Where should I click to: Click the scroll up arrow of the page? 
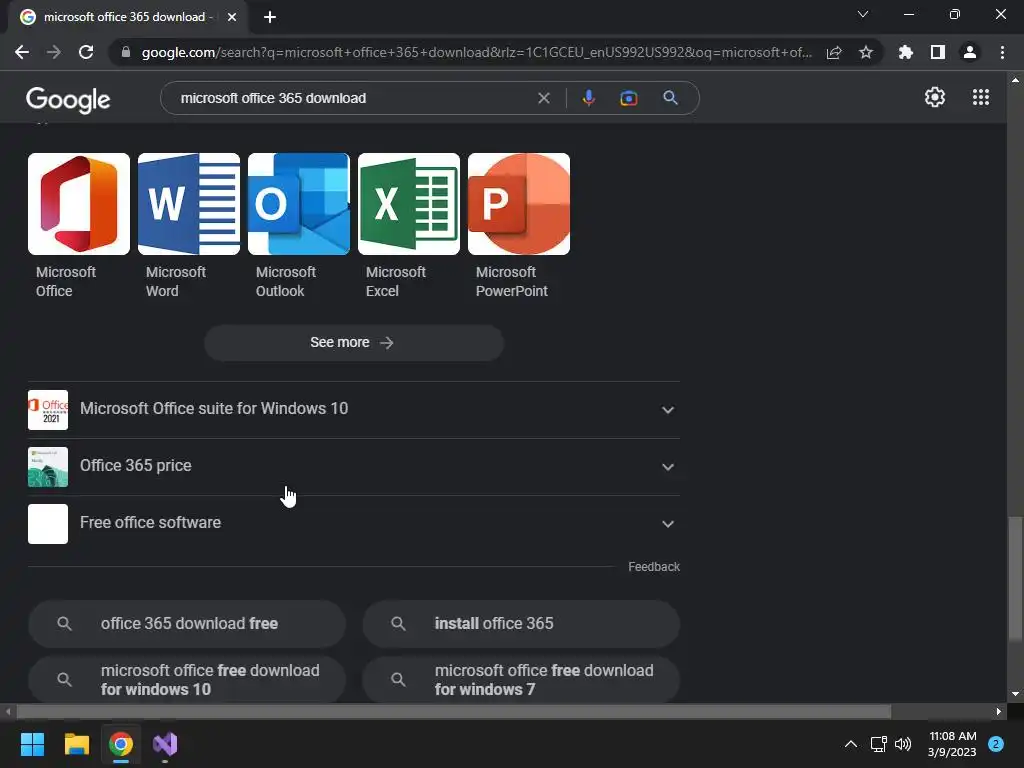coord(1015,80)
